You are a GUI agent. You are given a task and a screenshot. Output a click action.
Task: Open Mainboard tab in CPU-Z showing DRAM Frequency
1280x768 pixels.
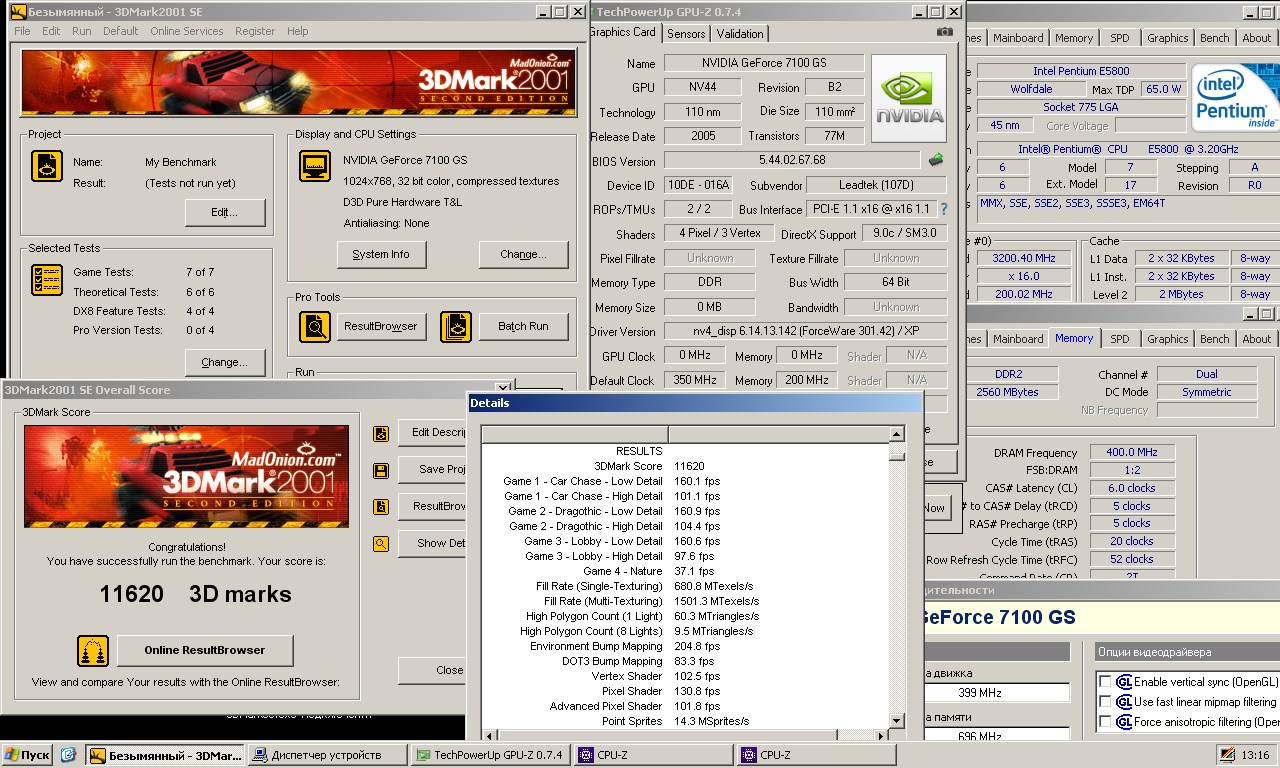1018,339
